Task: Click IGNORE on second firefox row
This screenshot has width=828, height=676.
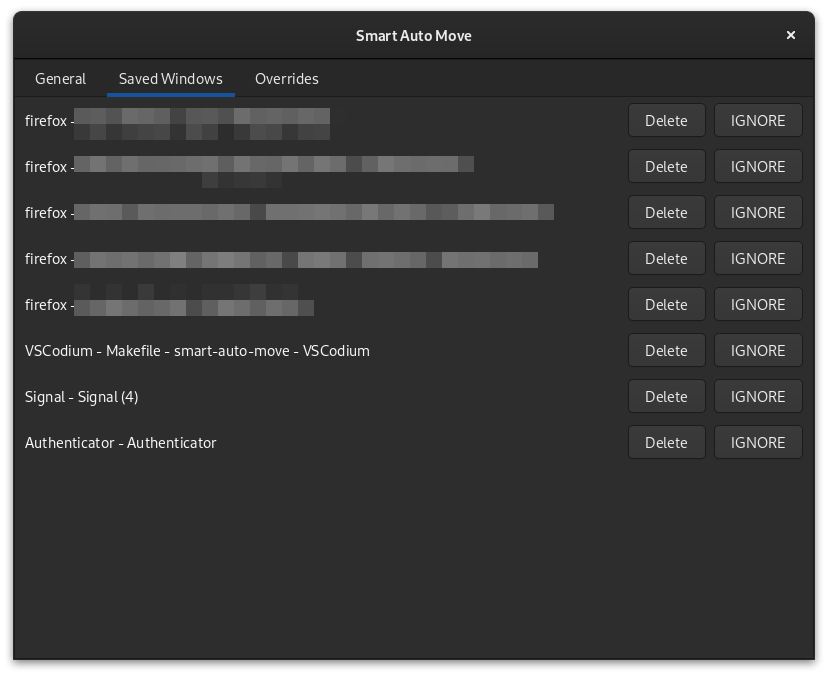Action: (758, 166)
